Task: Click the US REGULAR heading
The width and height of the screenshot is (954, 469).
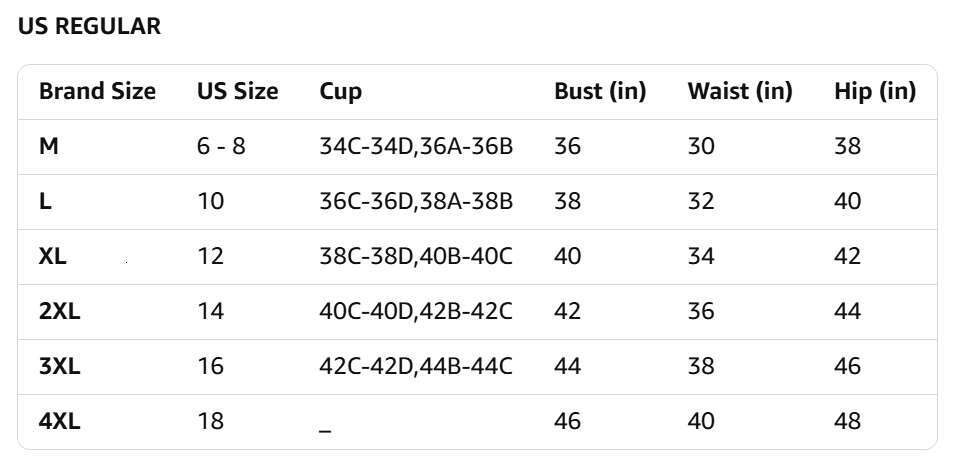Action: tap(89, 27)
